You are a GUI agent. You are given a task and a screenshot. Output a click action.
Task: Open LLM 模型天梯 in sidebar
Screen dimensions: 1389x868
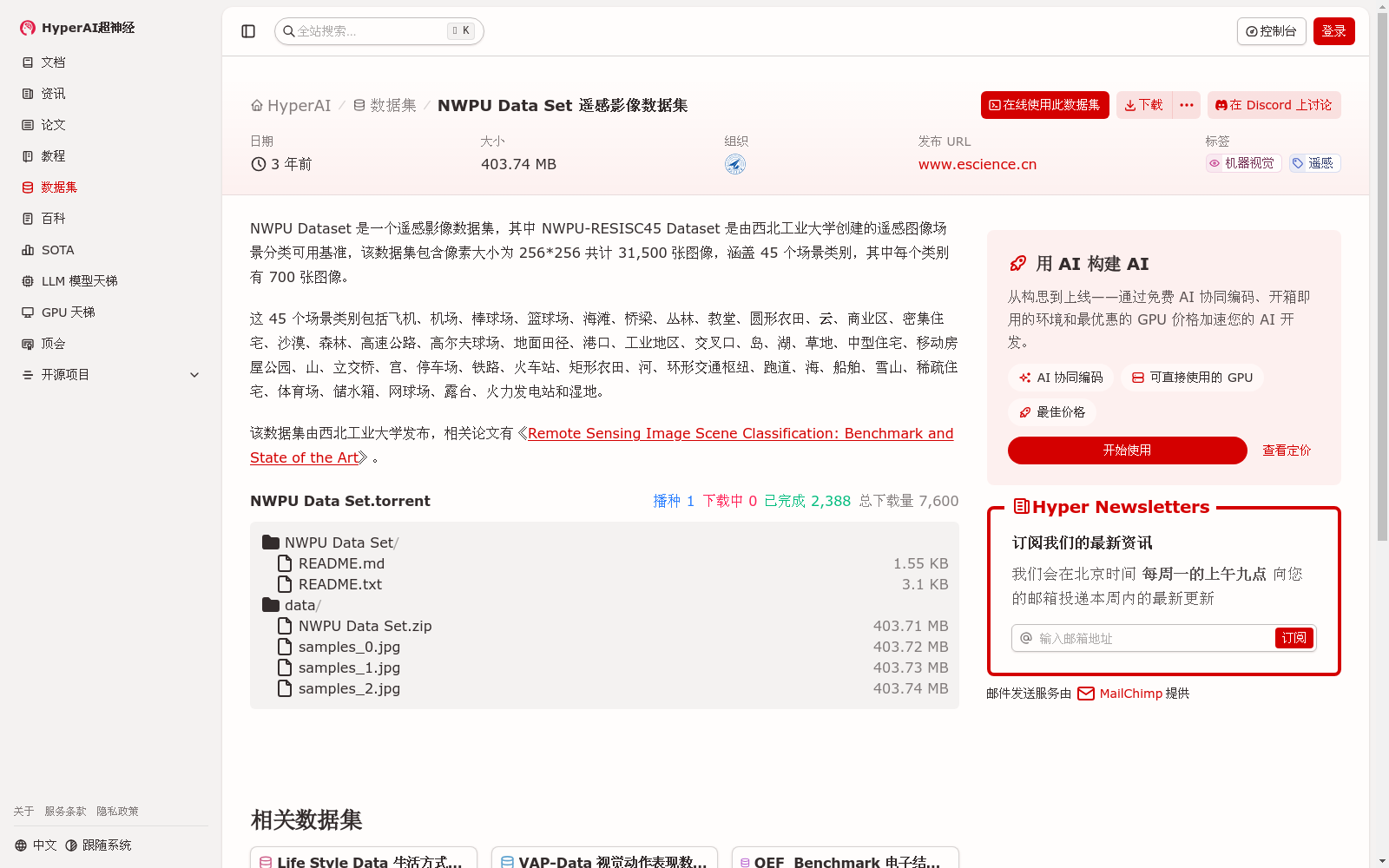[x=111, y=281]
